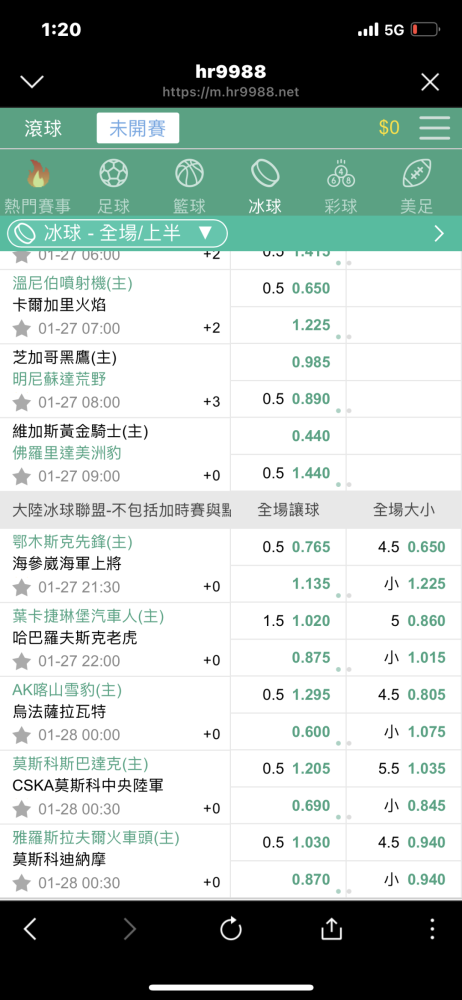This screenshot has width=462, height=1000.
Task: Select the 籃球 basketball icon
Action: [x=190, y=173]
